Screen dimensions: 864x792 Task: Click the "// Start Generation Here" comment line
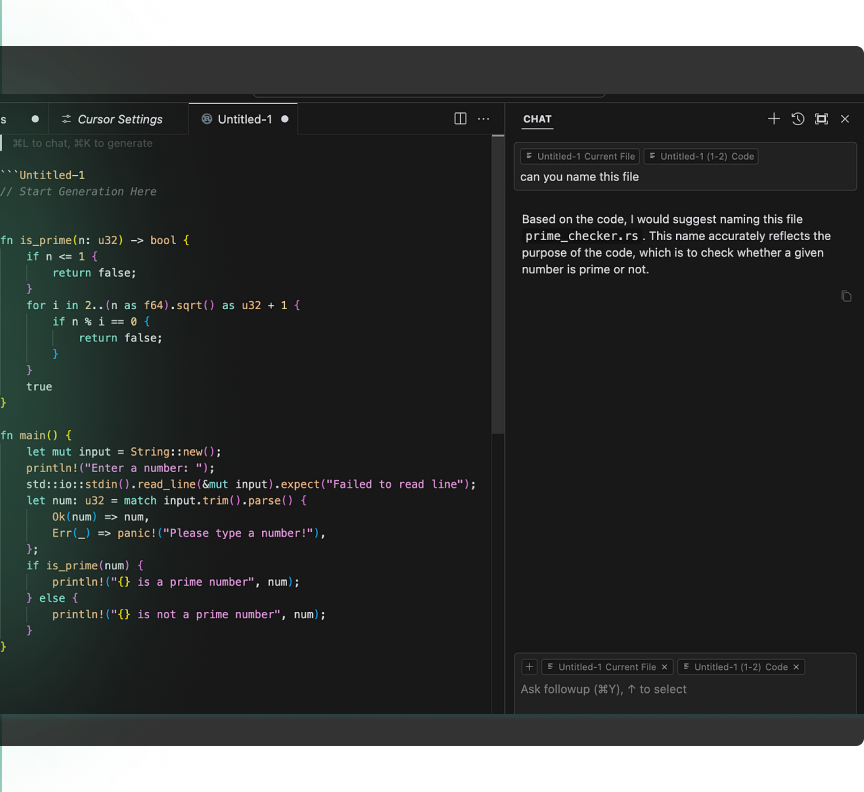pyautogui.click(x=78, y=191)
